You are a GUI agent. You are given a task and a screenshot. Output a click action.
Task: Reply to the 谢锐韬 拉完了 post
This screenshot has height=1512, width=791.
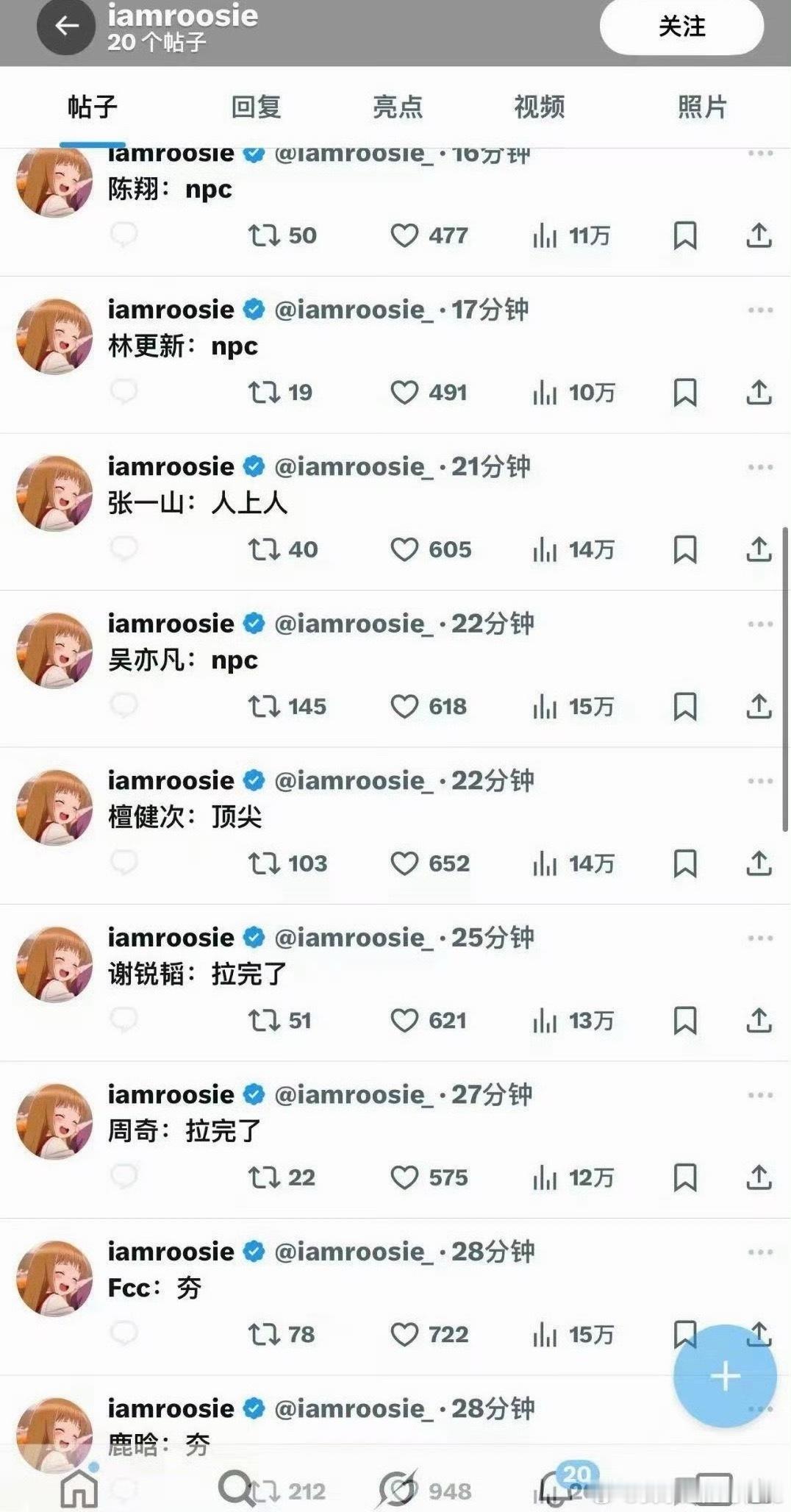(124, 1019)
